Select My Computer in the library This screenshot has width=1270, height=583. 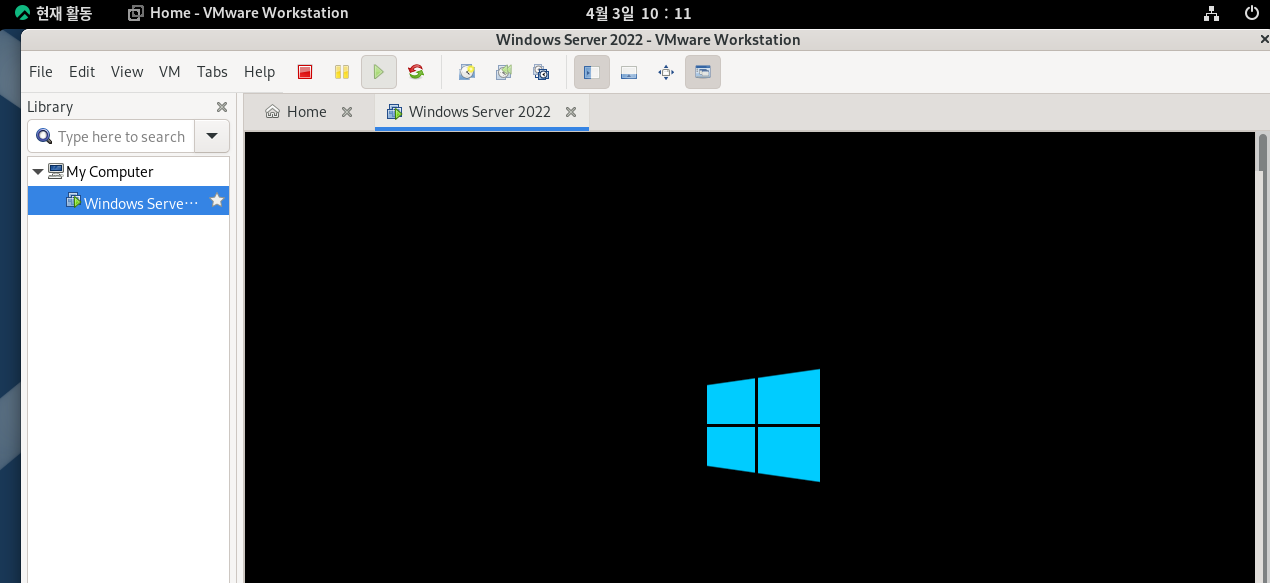point(109,172)
